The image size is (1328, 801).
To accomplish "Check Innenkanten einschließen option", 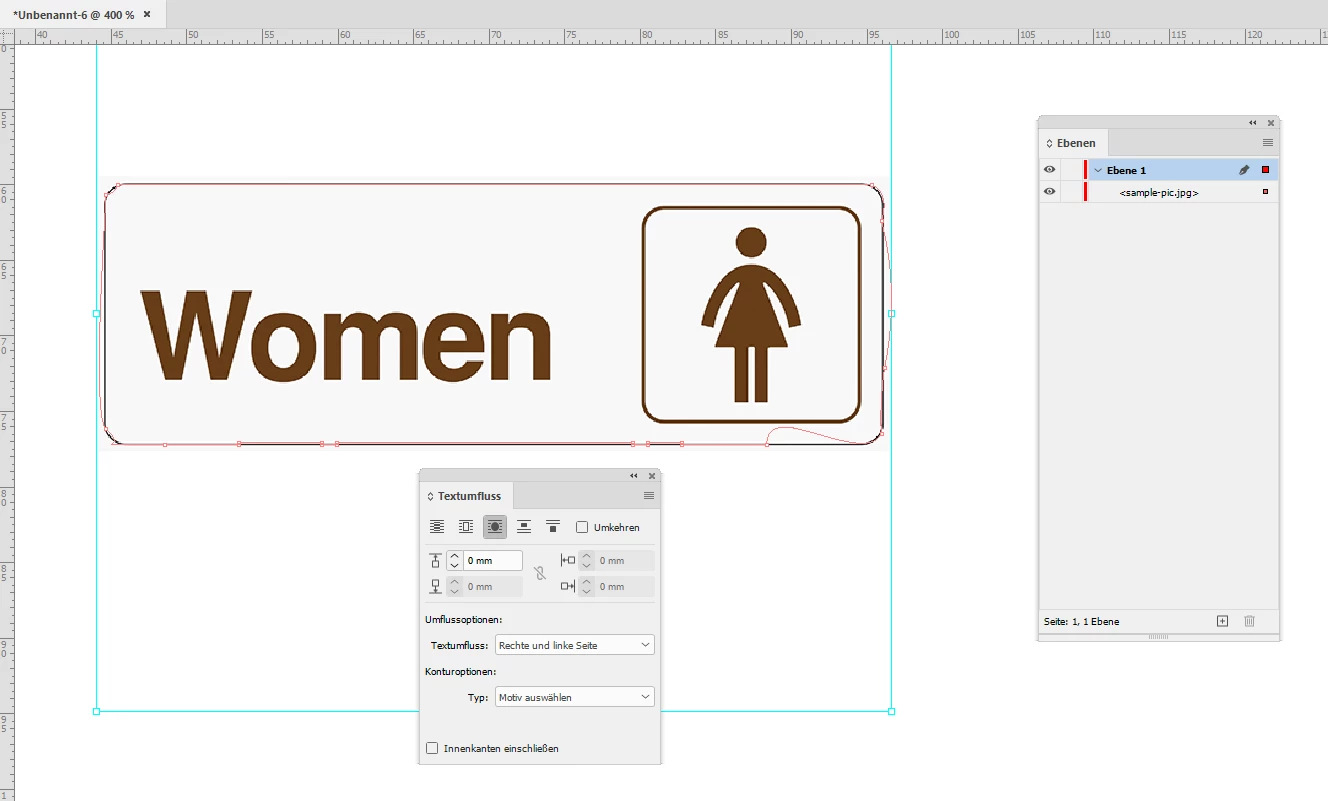I will [x=432, y=748].
